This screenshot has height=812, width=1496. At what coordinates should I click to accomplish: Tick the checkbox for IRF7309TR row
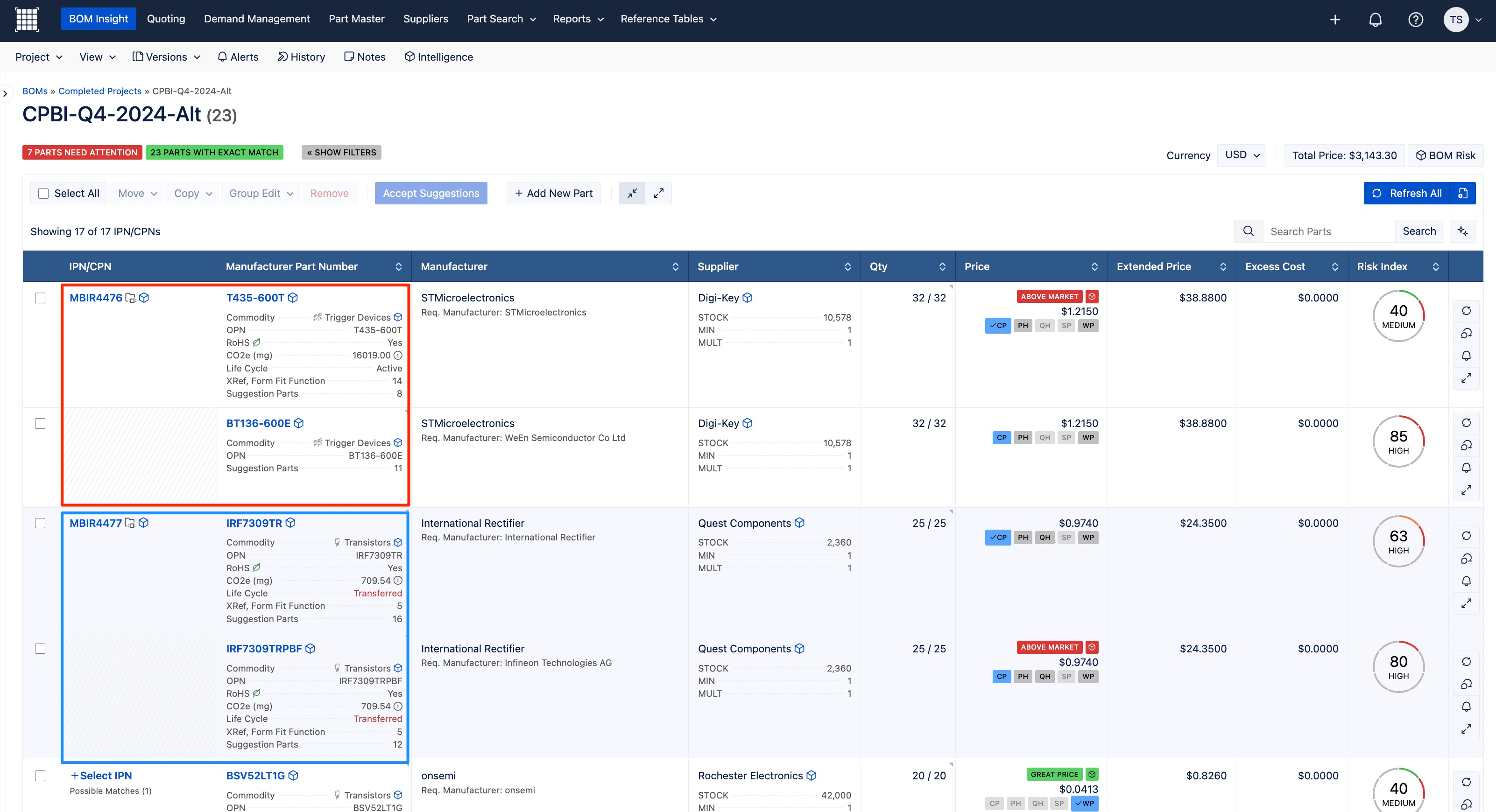(x=40, y=523)
